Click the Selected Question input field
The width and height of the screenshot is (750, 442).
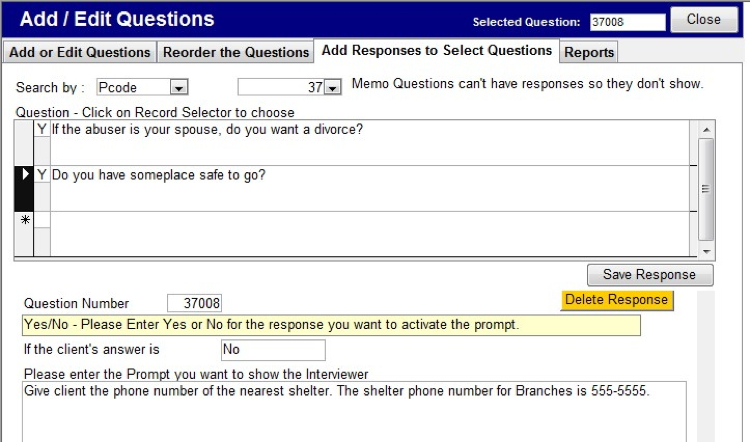[627, 22]
